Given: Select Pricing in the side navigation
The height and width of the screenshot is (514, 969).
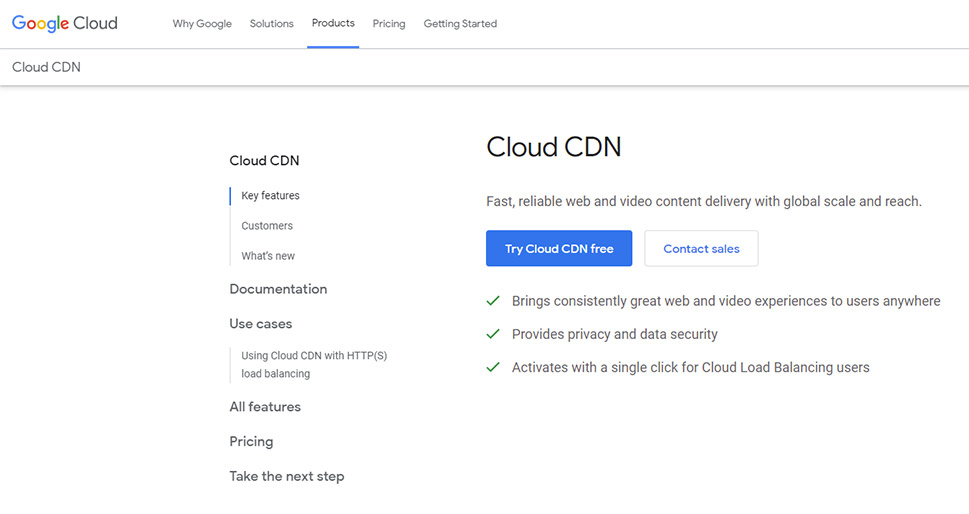Looking at the screenshot, I should point(251,442).
